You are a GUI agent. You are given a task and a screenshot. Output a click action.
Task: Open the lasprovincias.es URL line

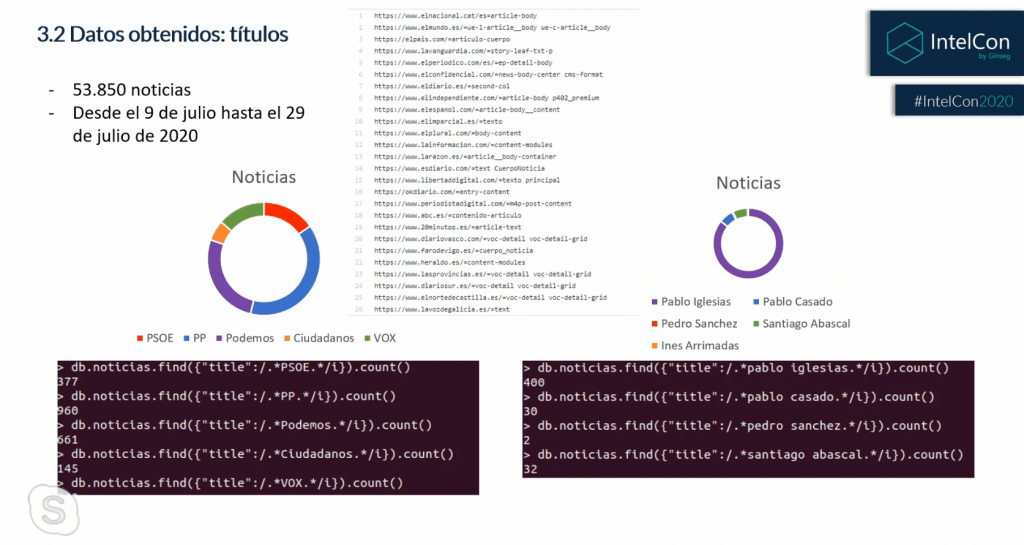pos(482,274)
